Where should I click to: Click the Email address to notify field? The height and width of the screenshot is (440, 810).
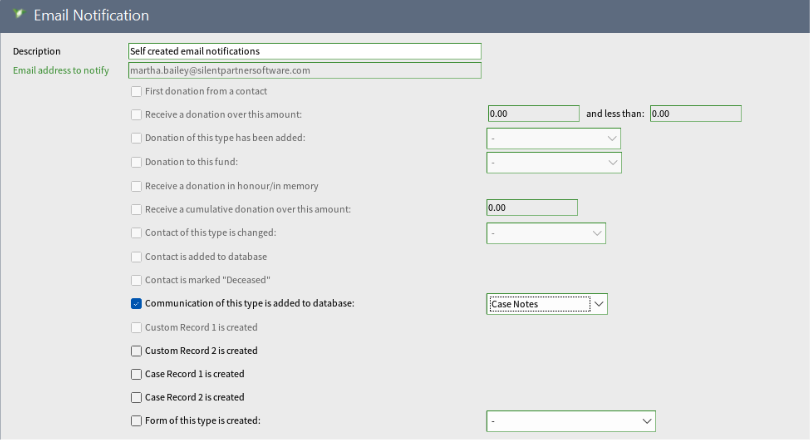305,70
